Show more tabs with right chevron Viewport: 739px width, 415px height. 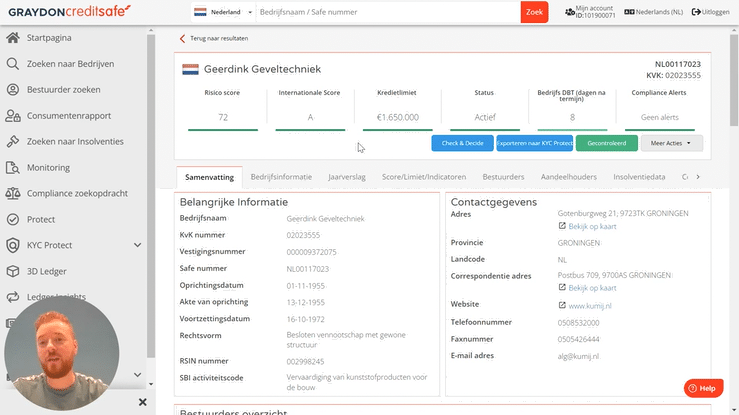pyautogui.click(x=698, y=177)
